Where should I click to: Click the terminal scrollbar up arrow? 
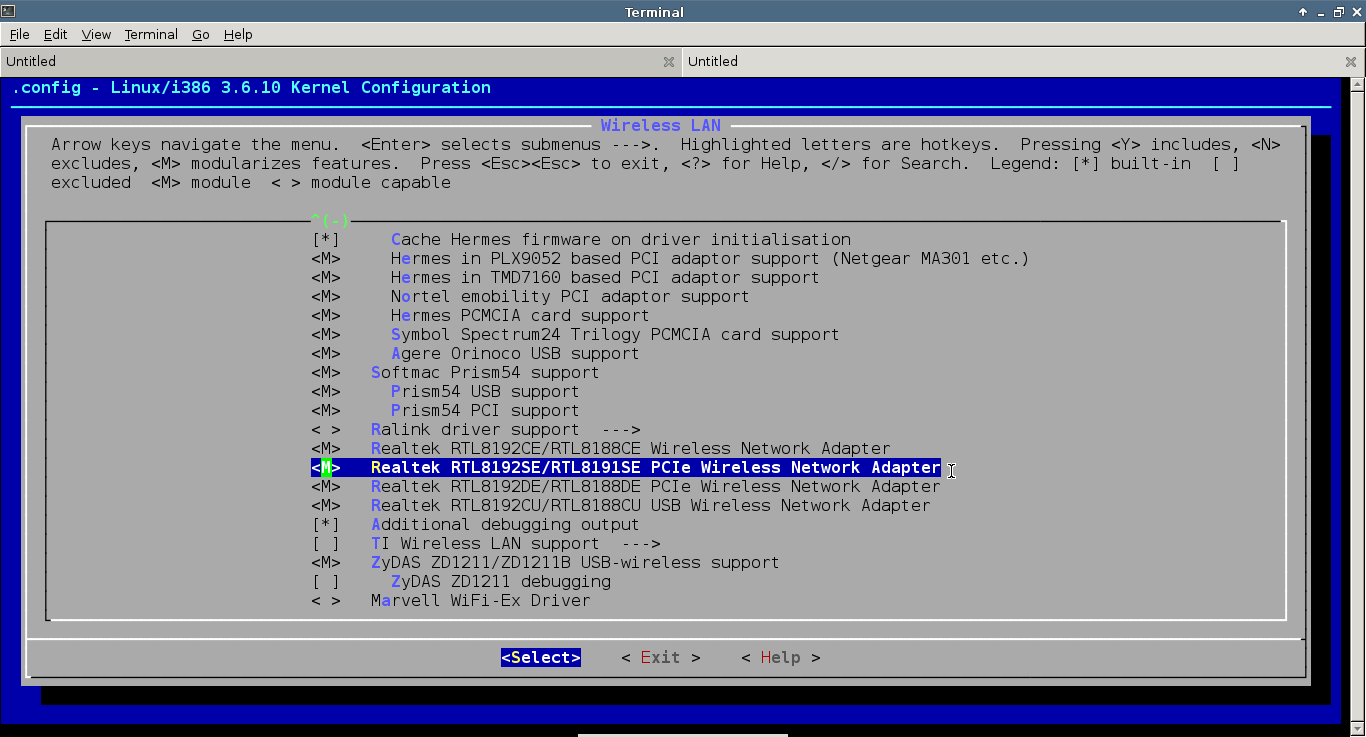point(1355,86)
